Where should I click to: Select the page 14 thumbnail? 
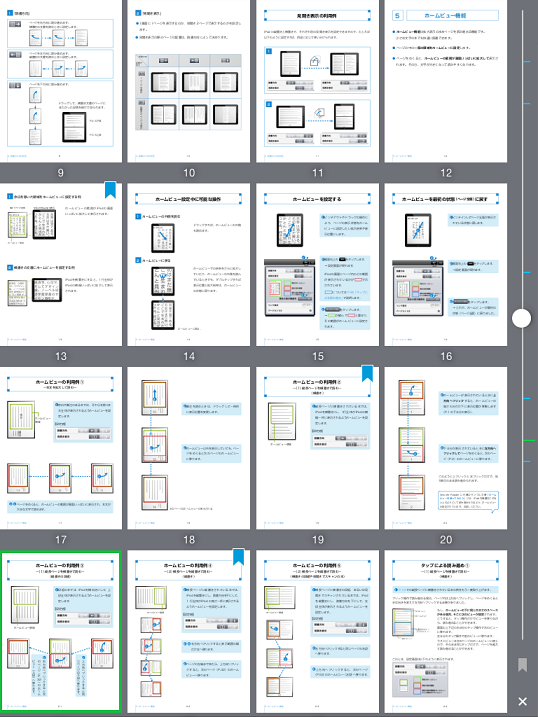pyautogui.click(x=189, y=265)
